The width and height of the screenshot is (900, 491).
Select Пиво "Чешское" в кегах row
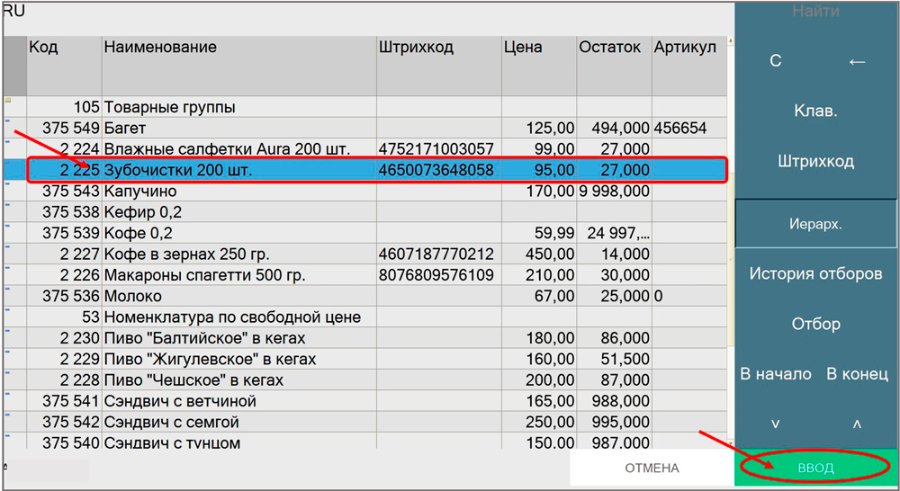(x=365, y=380)
